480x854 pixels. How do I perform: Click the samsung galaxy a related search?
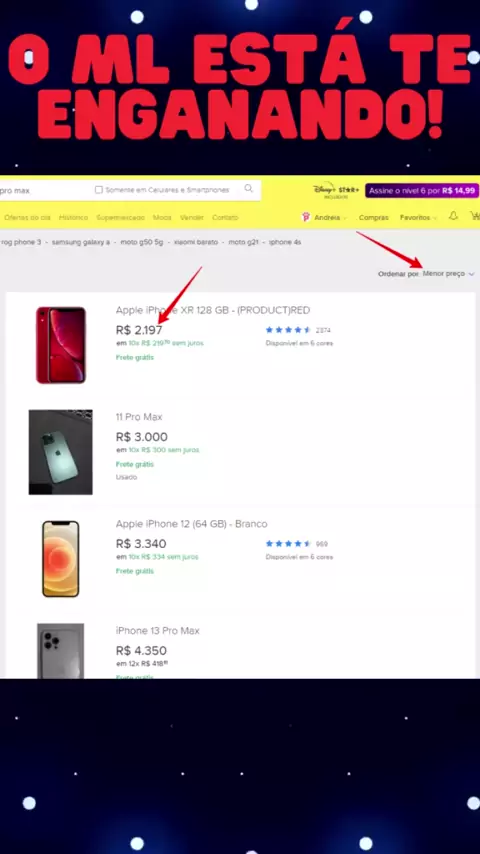tap(81, 242)
